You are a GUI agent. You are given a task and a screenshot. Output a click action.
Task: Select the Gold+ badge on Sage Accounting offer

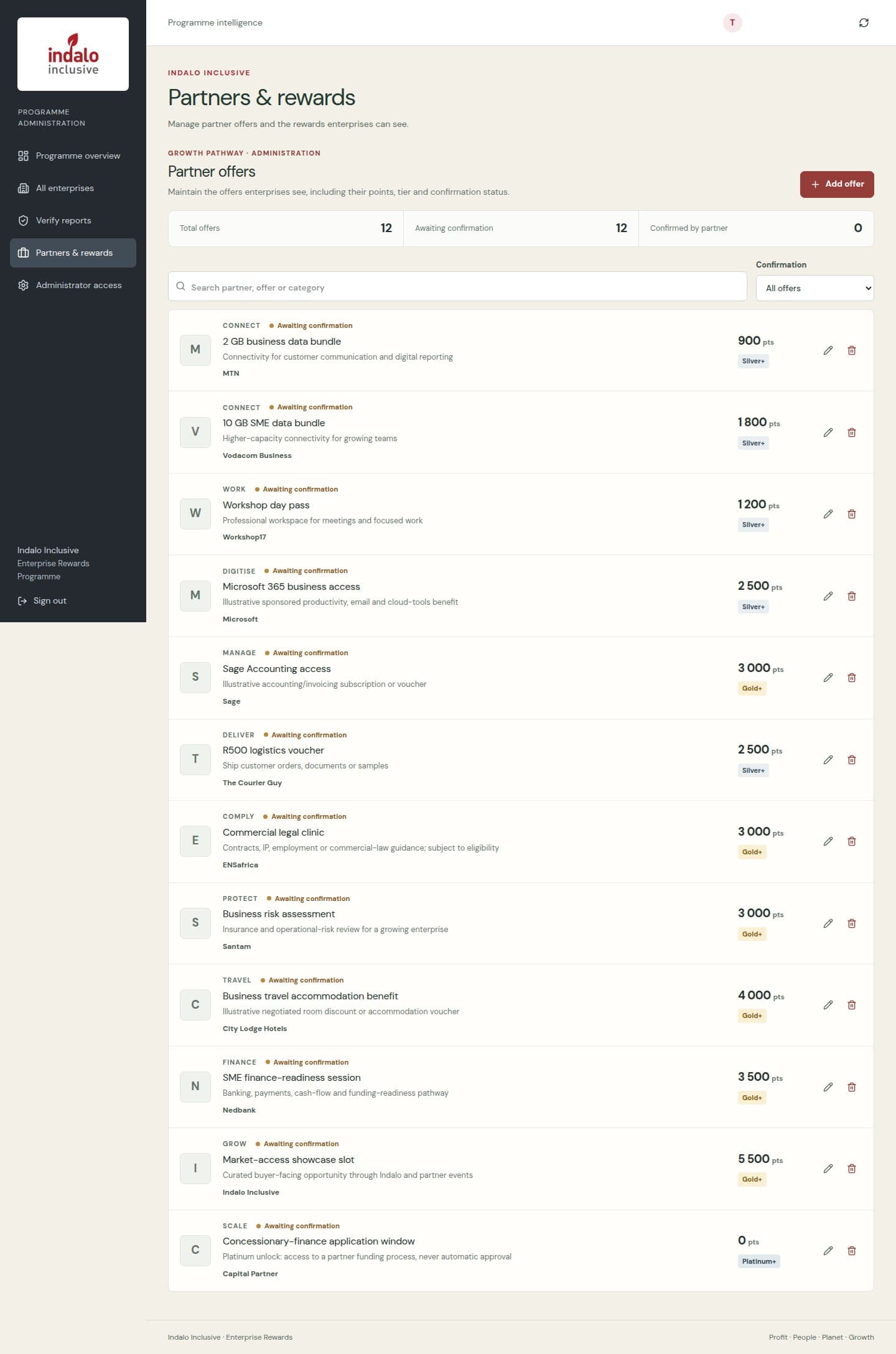click(x=752, y=689)
